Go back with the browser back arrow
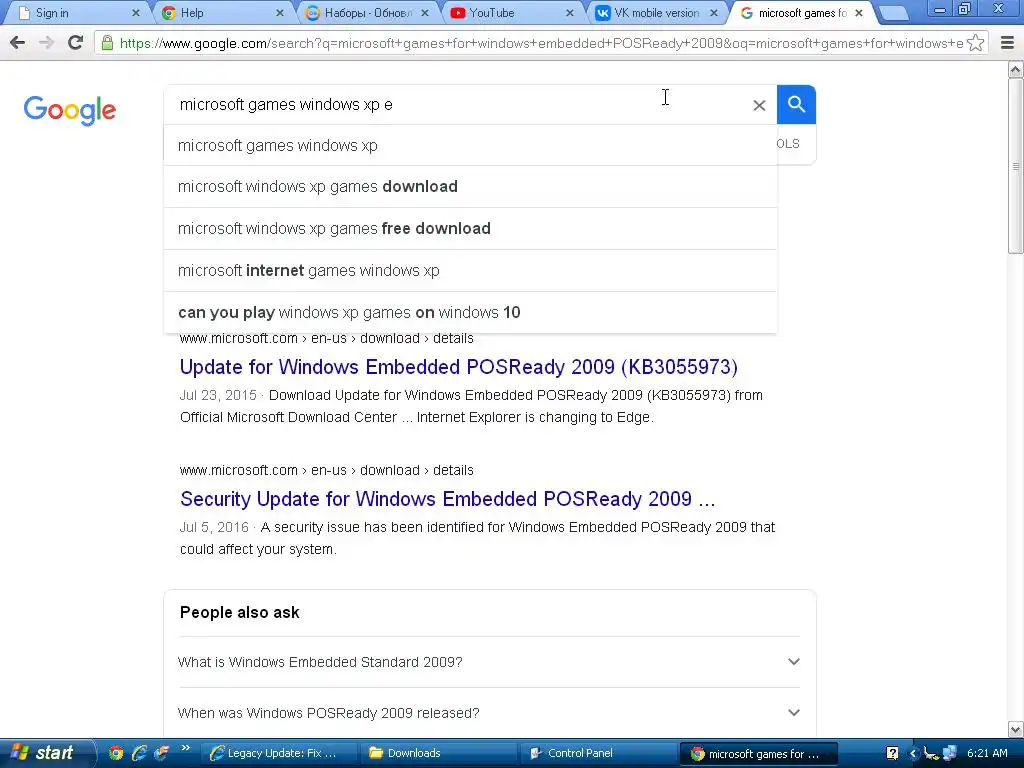The image size is (1024, 768). pyautogui.click(x=18, y=43)
